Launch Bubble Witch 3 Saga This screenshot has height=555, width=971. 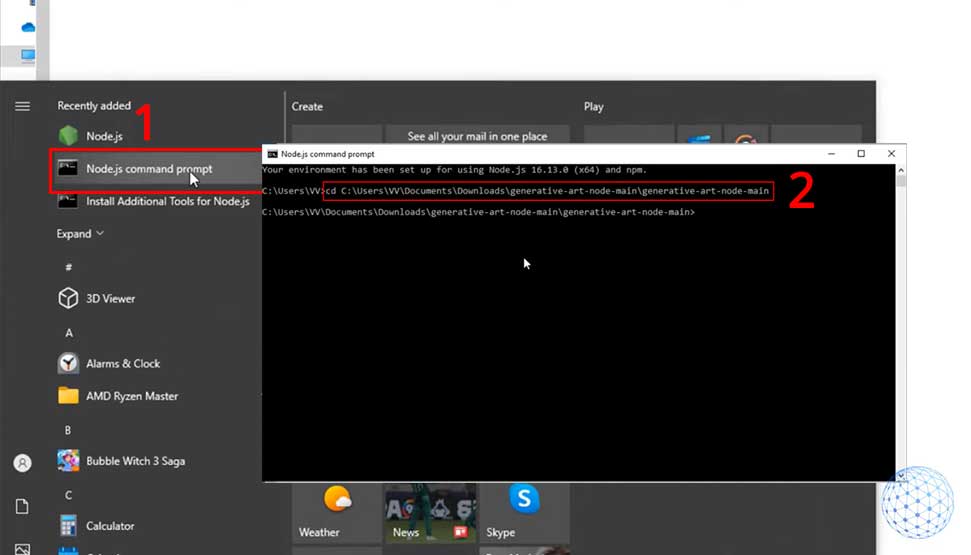click(121, 461)
